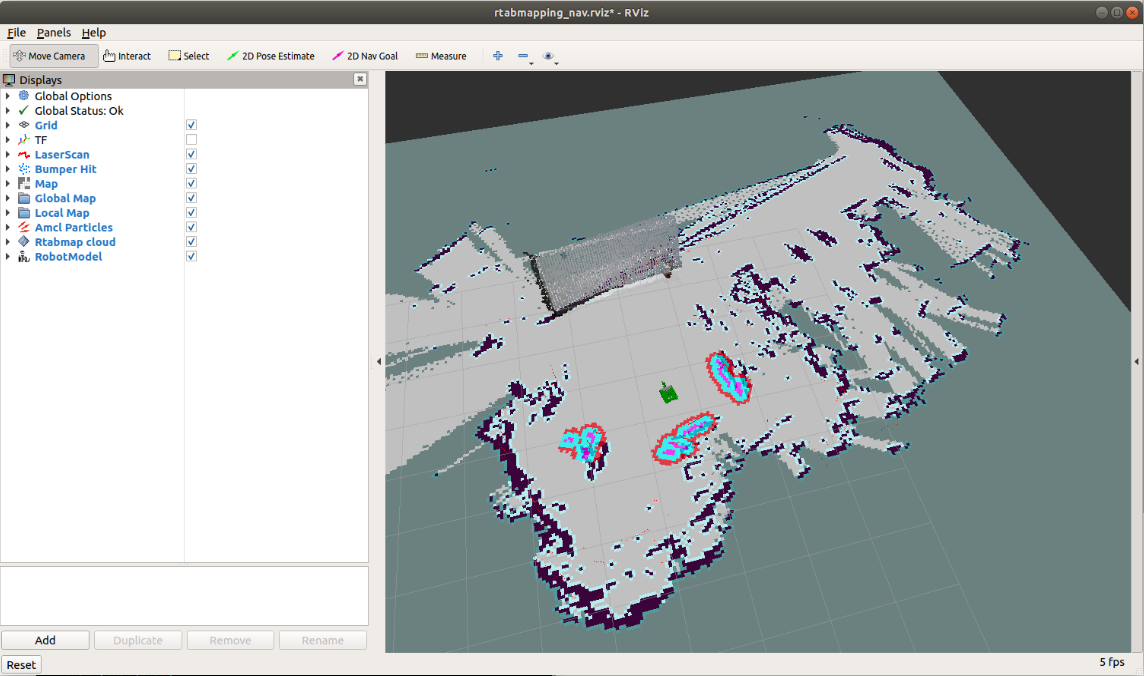Screen dimensions: 1144x676
Task: Click the green robot in the 3D view
Action: coord(668,392)
